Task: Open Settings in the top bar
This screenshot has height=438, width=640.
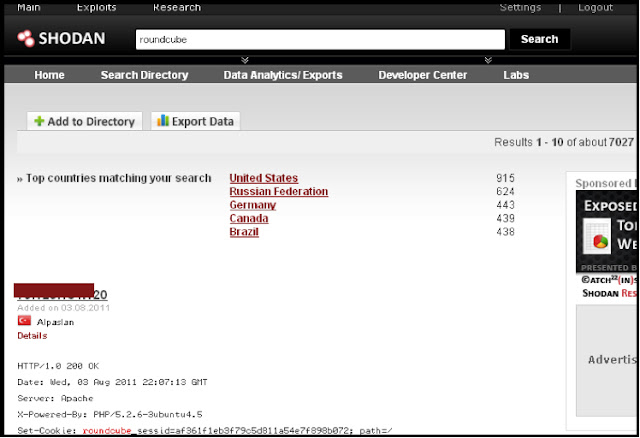Action: click(520, 7)
